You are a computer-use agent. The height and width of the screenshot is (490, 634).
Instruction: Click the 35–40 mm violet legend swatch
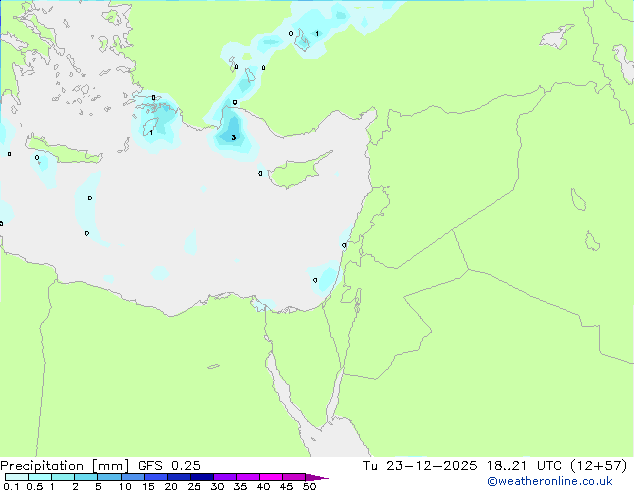click(x=248, y=477)
